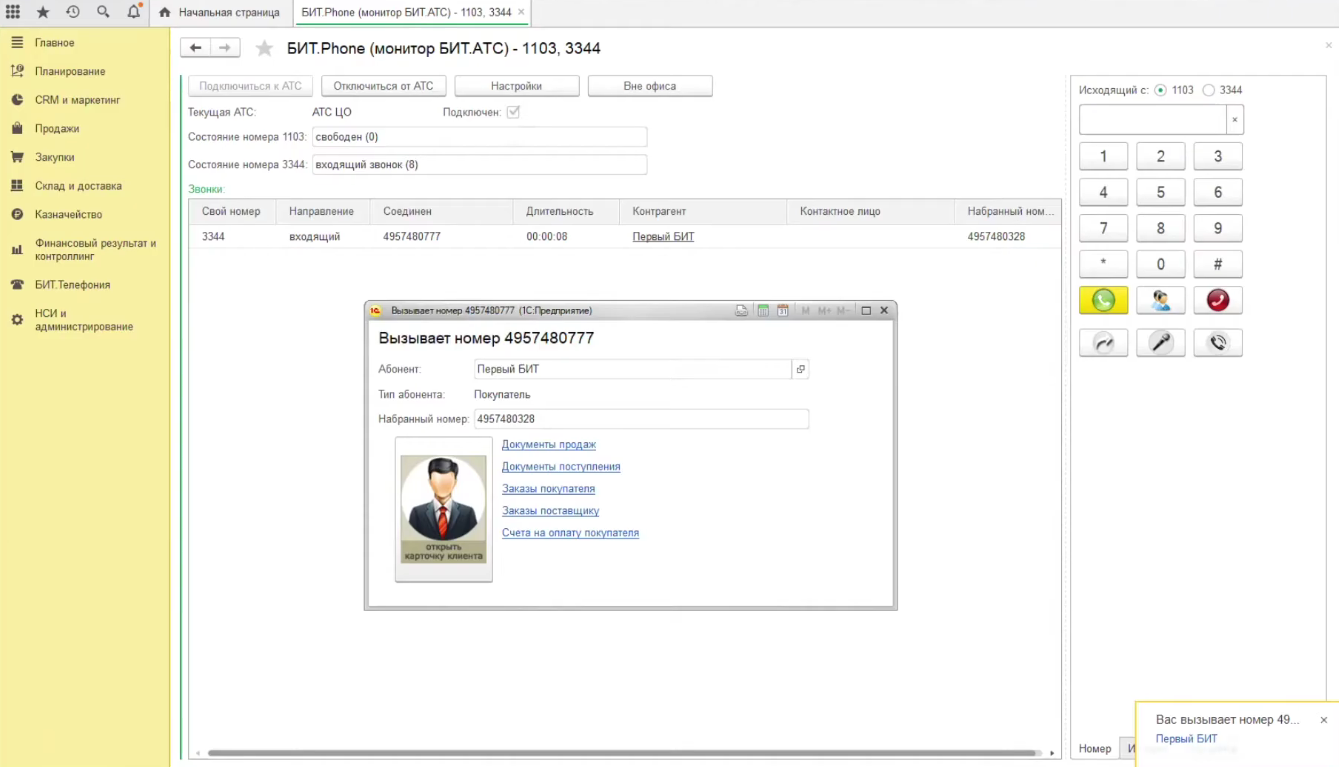Open the notifications bell
This screenshot has width=1339, height=767.
pyautogui.click(x=133, y=12)
